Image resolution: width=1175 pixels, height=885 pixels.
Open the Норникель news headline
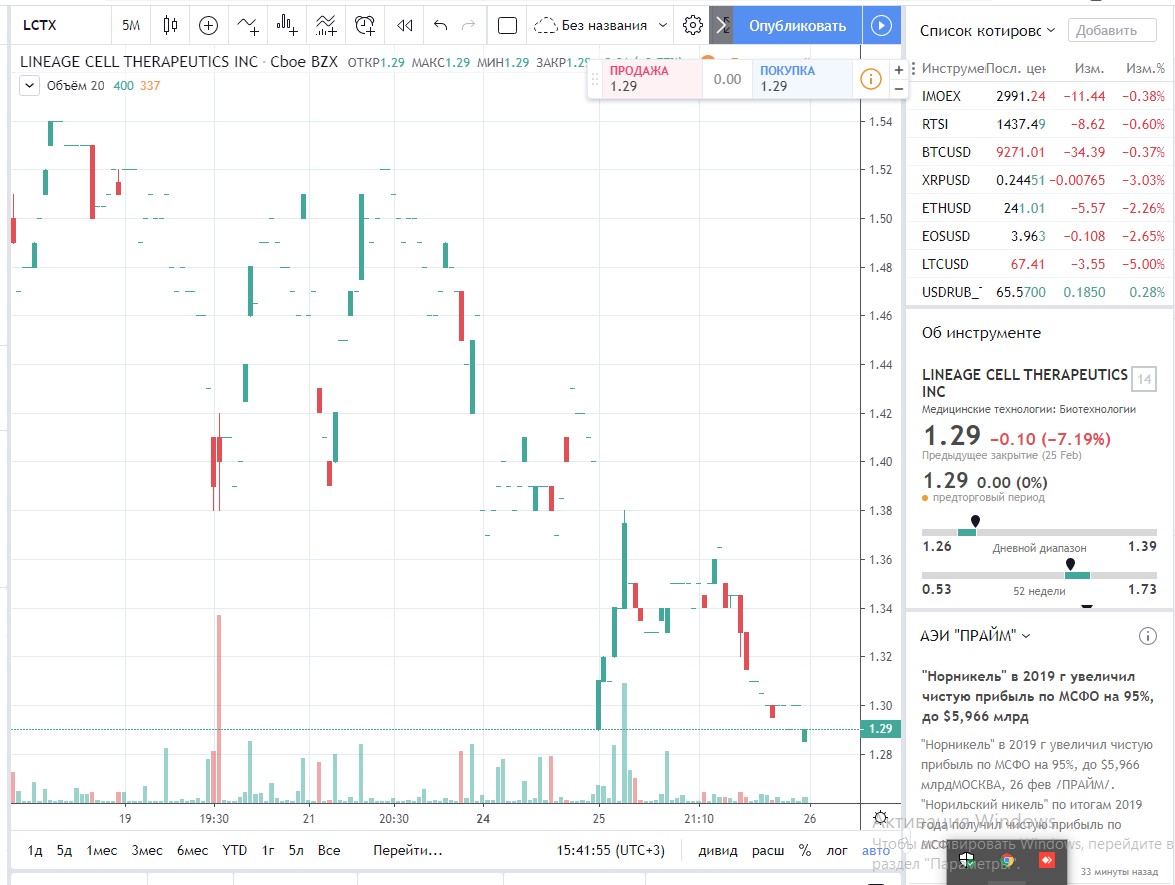click(1037, 696)
